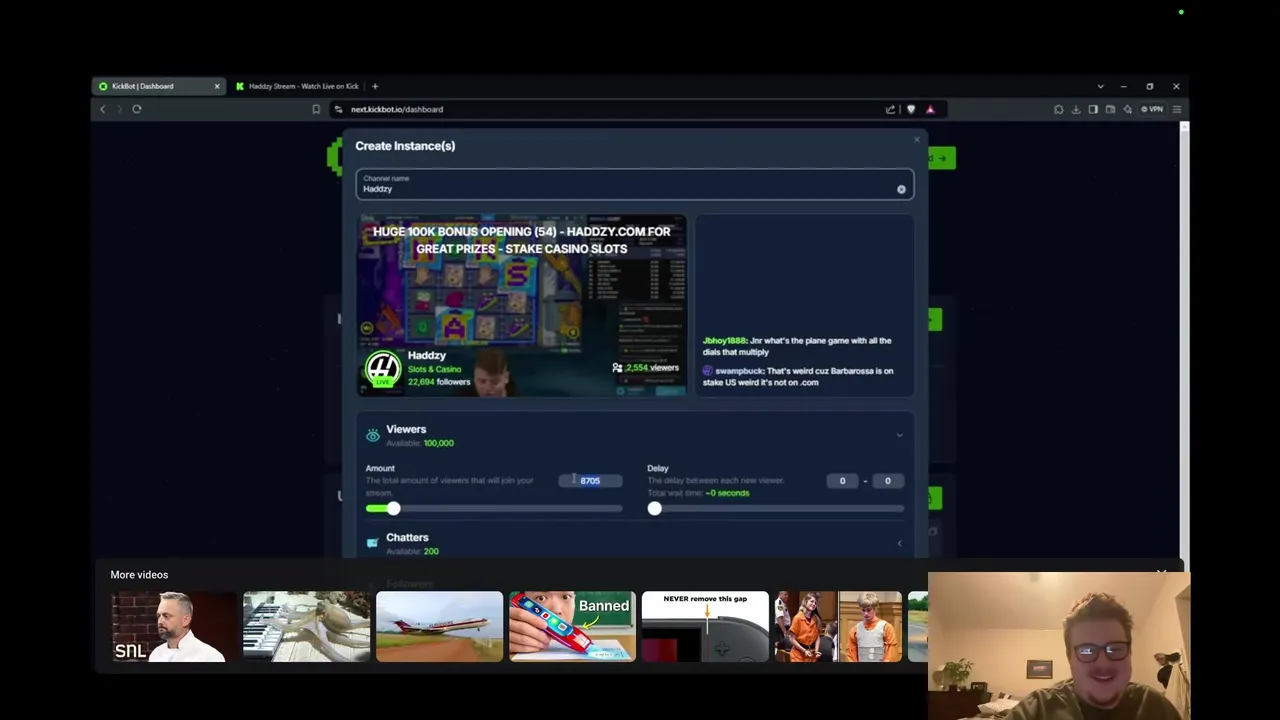
Task: Click the Haddzy stream preview thumbnail
Action: coord(522,305)
